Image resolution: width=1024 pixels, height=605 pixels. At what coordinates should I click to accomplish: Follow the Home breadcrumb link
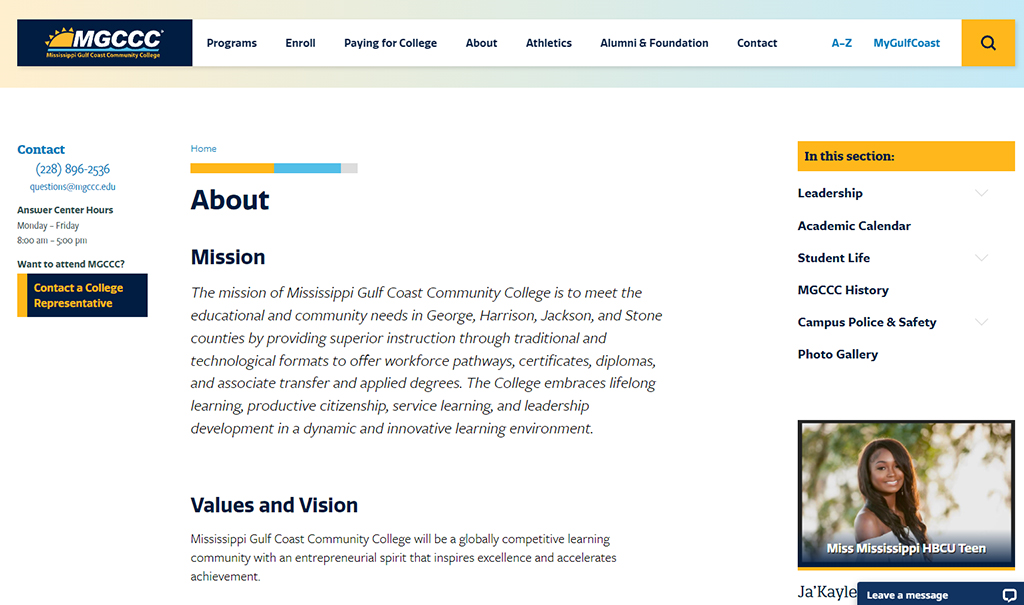203,149
